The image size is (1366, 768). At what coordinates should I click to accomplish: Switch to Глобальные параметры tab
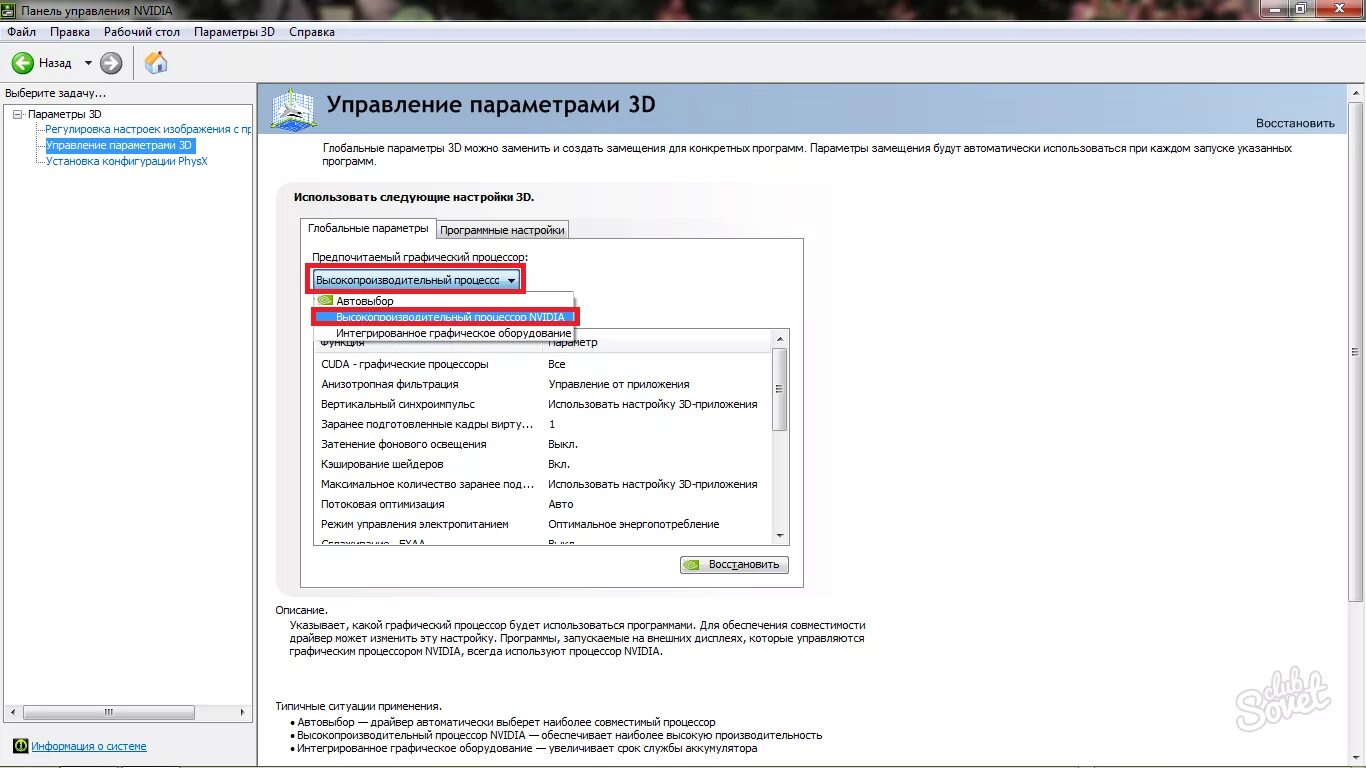pyautogui.click(x=368, y=228)
